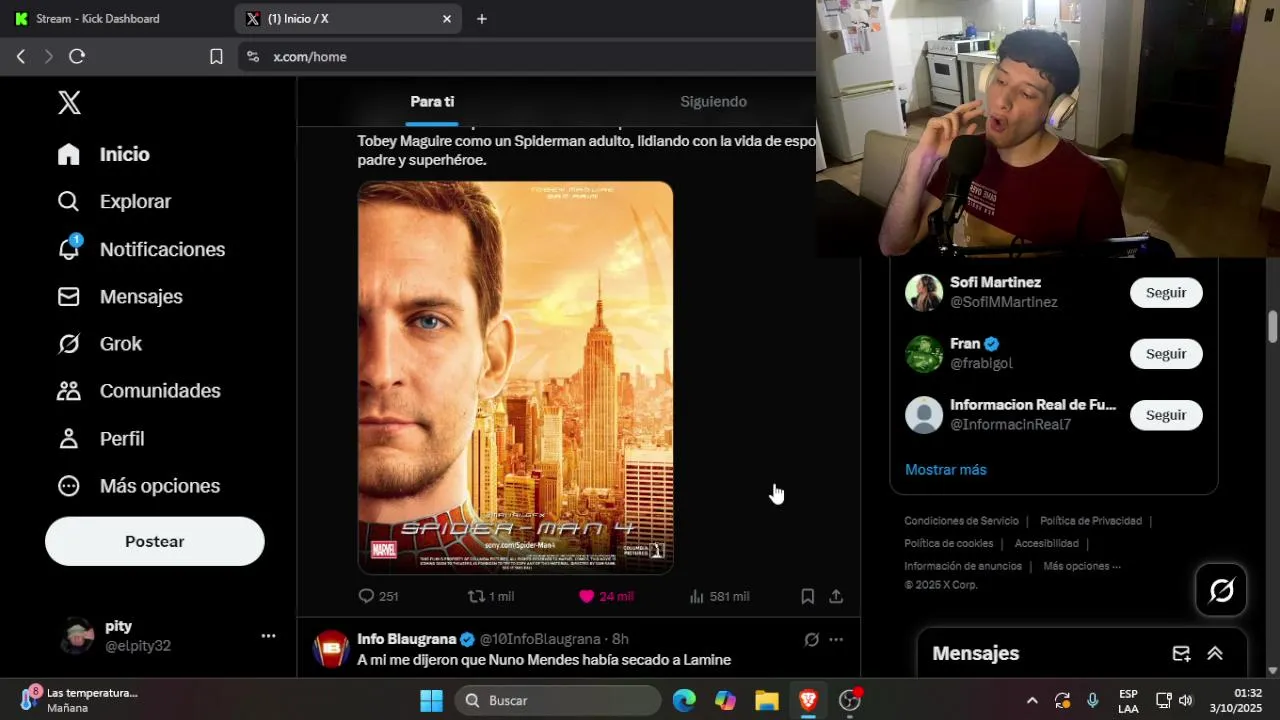Open Política de Privacidad link
Image resolution: width=1280 pixels, height=720 pixels.
click(1091, 521)
